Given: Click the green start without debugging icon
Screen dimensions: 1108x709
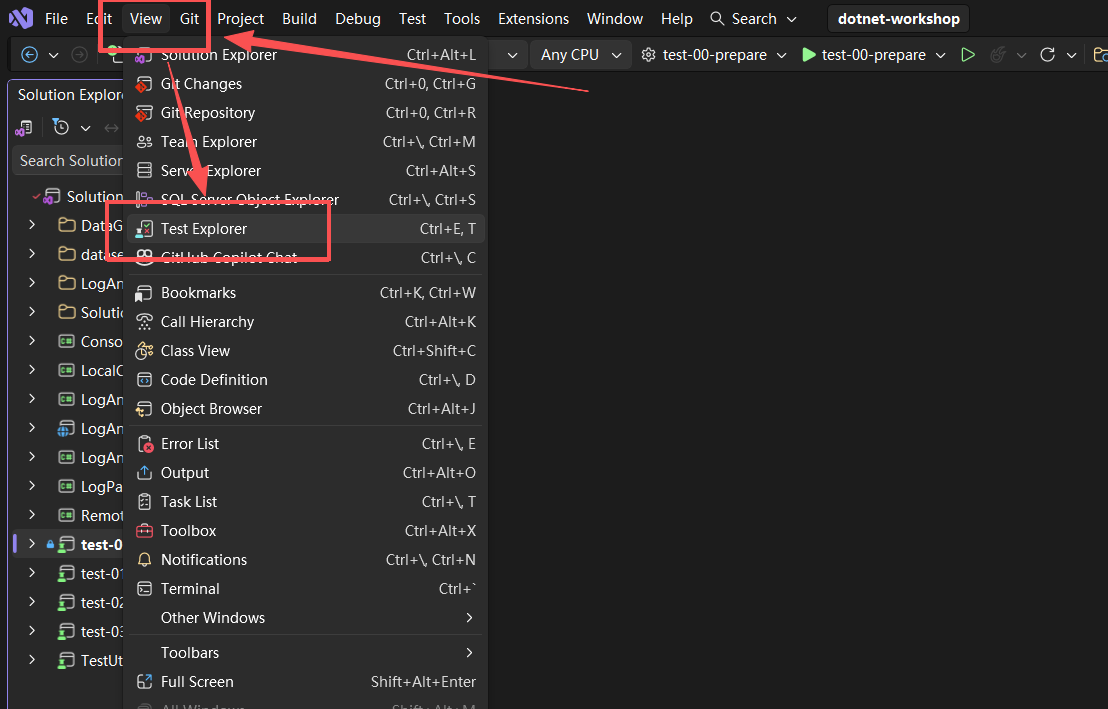Looking at the screenshot, I should [968, 54].
